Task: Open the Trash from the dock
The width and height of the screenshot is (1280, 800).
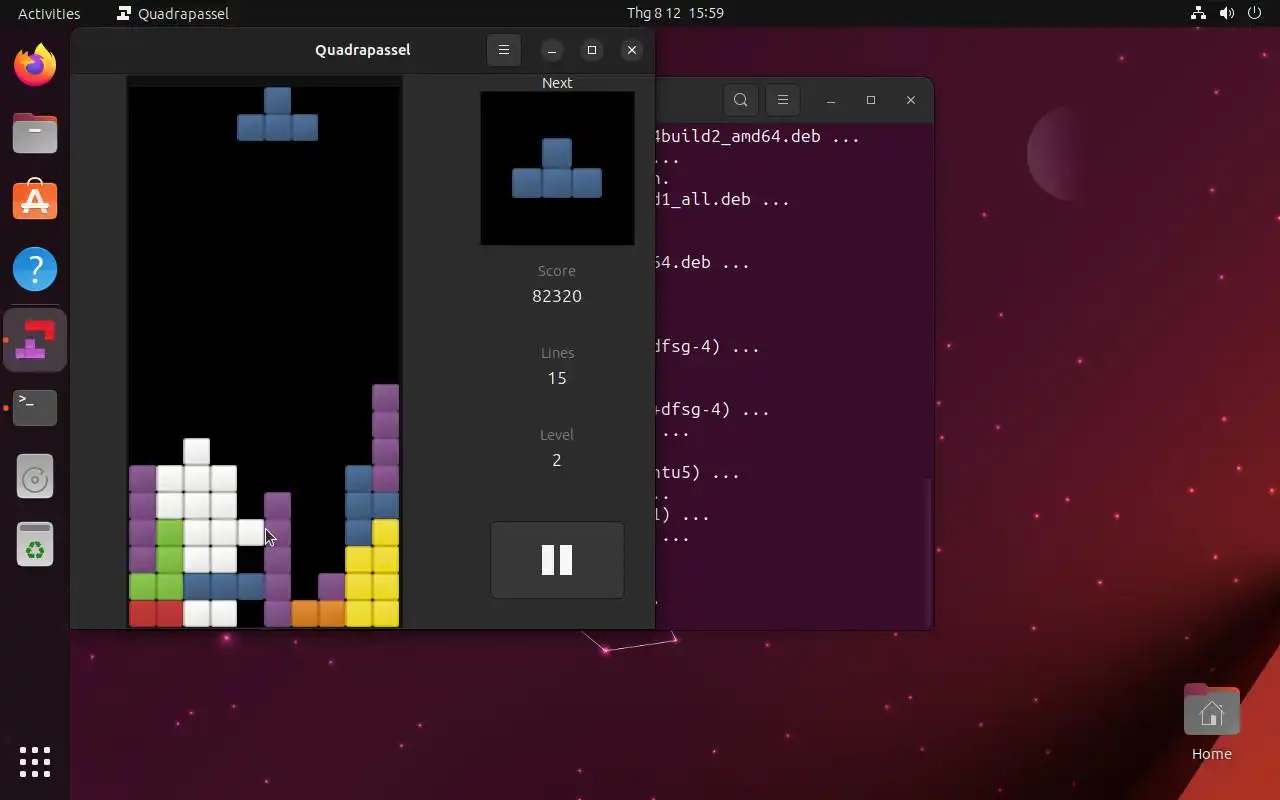Action: (35, 545)
